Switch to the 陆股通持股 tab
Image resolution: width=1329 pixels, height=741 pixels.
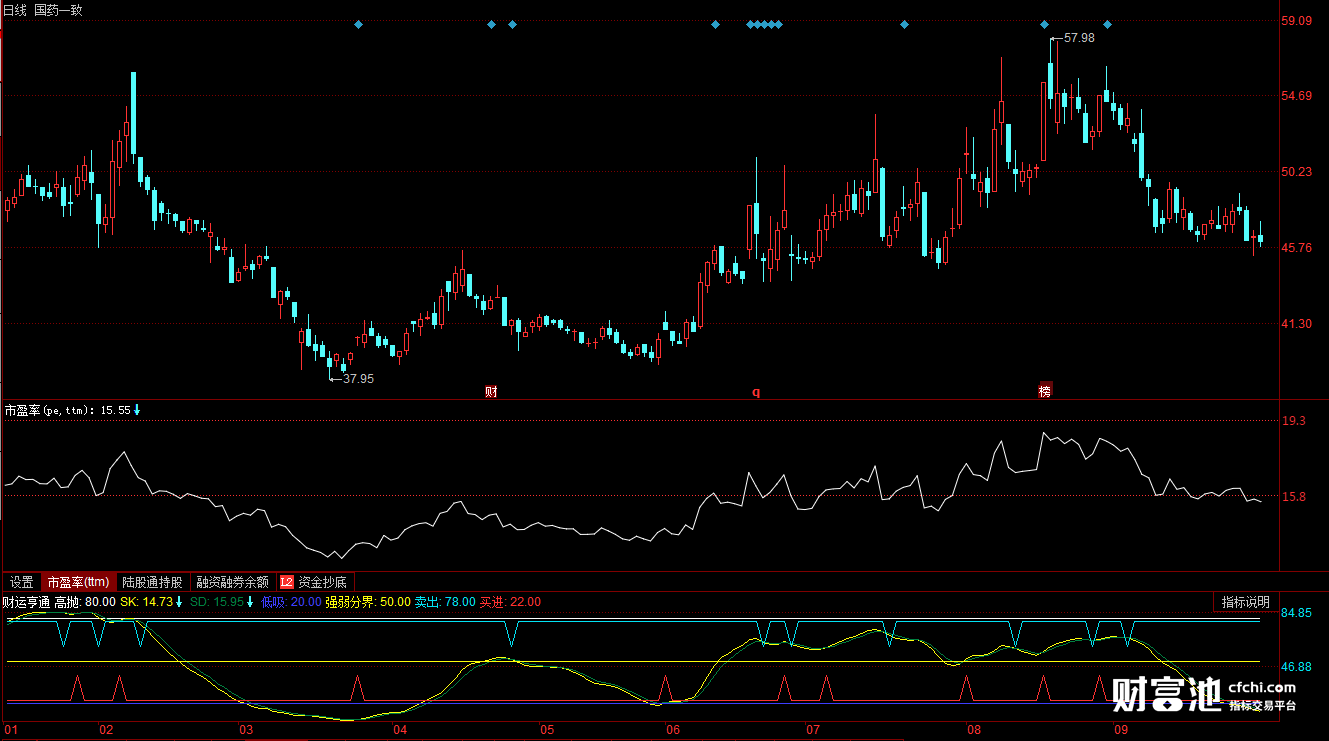(153, 582)
